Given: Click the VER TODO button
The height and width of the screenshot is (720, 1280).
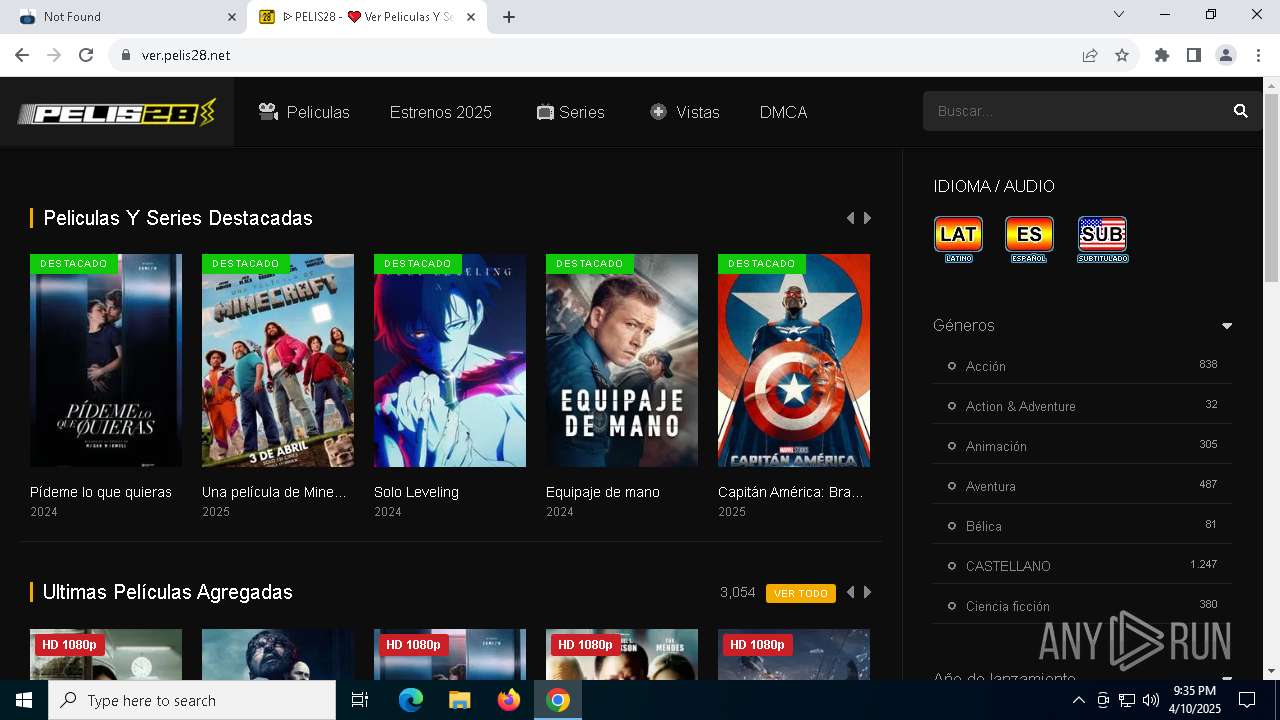Looking at the screenshot, I should [801, 593].
